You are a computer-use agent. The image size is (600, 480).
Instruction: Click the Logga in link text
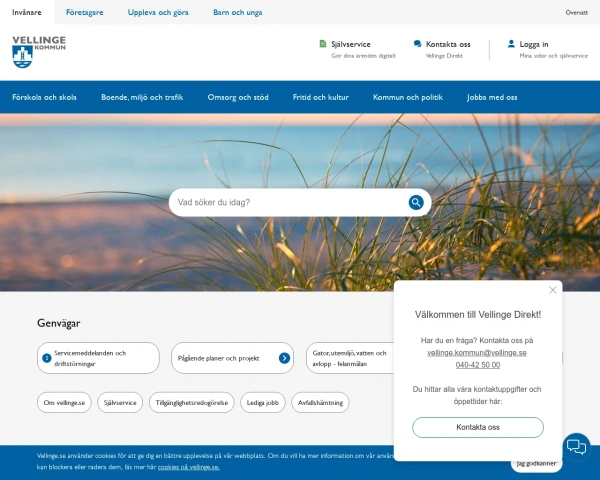(x=534, y=44)
